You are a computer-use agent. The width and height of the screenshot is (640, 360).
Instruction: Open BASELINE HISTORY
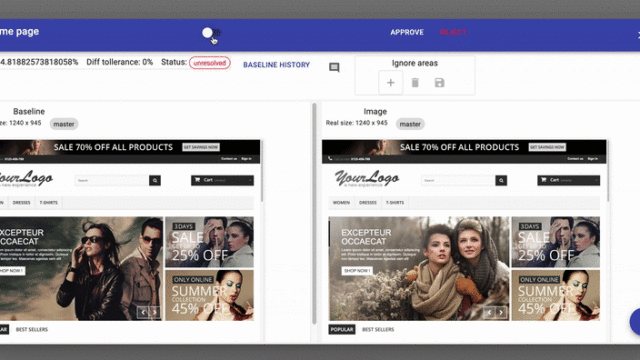click(276, 64)
